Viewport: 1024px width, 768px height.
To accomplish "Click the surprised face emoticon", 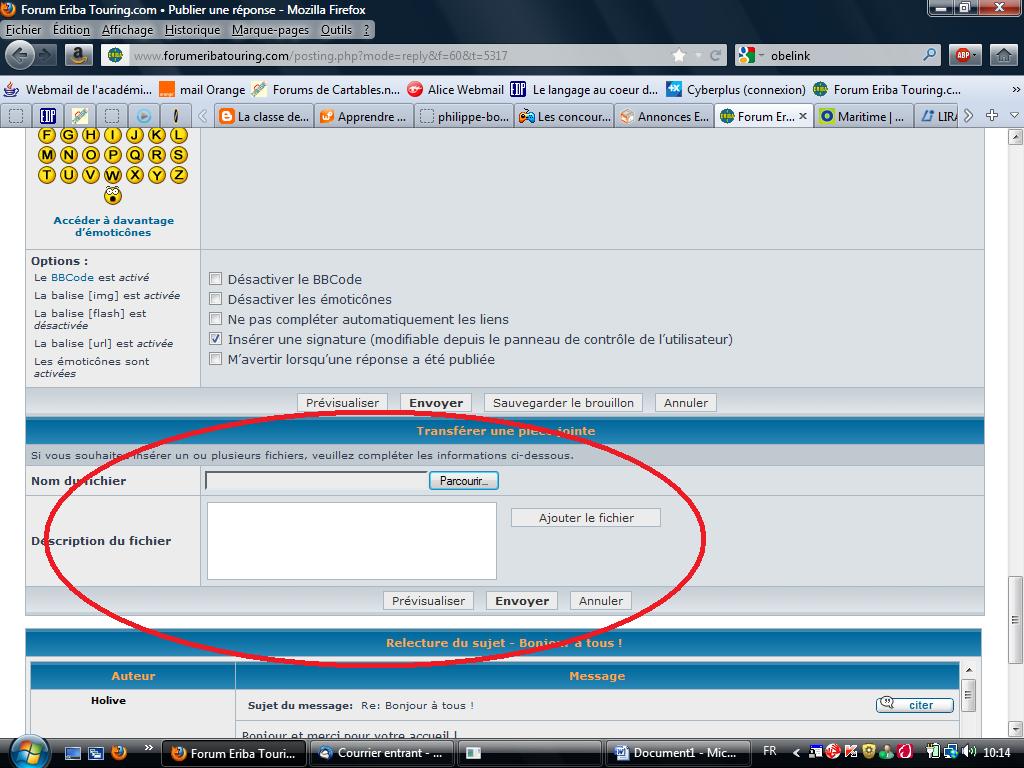I will click(x=112, y=195).
